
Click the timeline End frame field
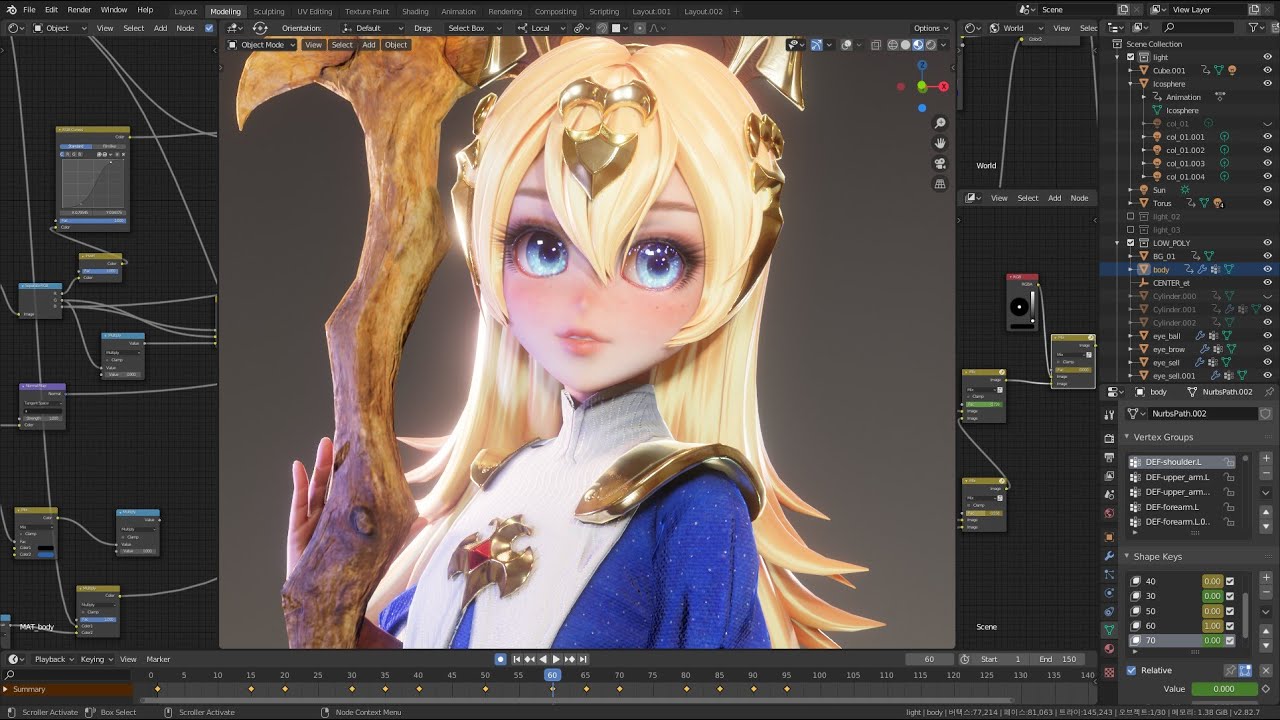click(x=1059, y=659)
